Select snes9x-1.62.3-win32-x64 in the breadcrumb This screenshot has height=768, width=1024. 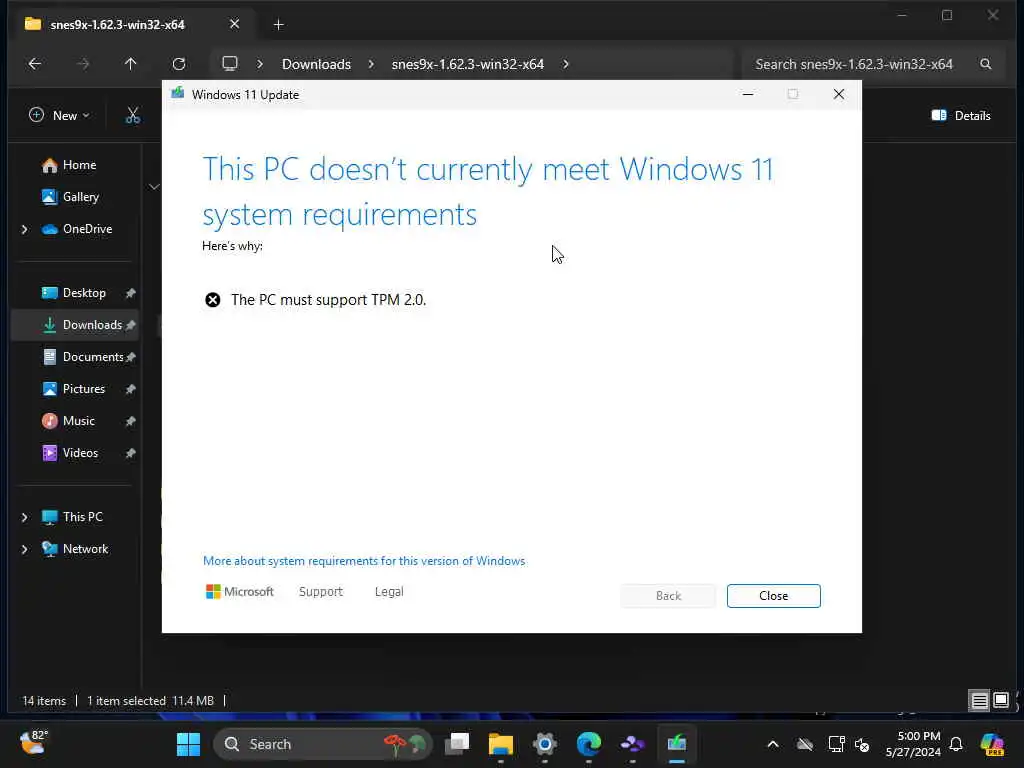pos(468,64)
